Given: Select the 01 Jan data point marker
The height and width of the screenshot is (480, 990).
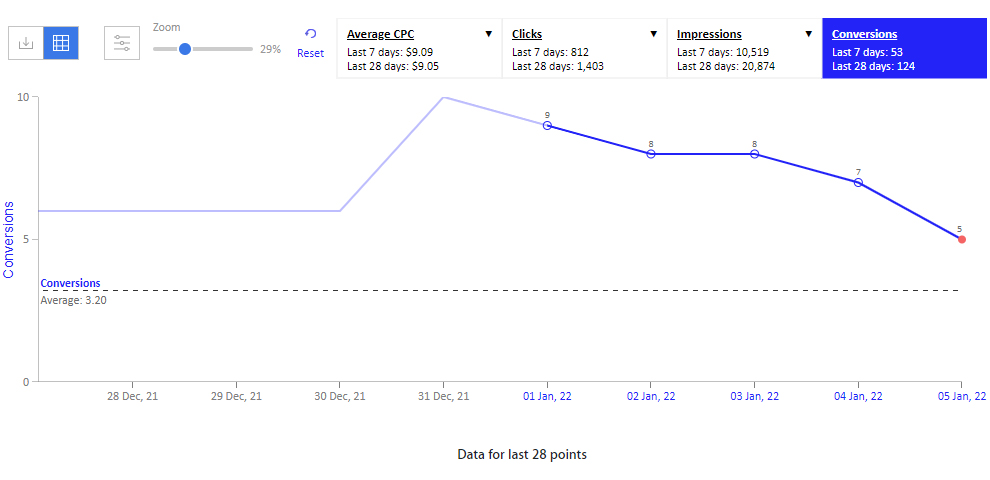Looking at the screenshot, I should click(x=547, y=125).
